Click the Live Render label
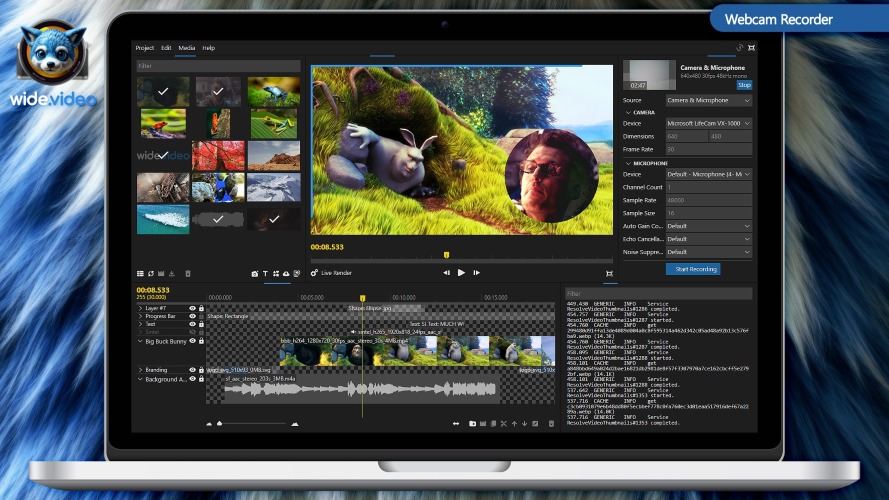Image resolution: width=889 pixels, height=500 pixels. [337, 273]
